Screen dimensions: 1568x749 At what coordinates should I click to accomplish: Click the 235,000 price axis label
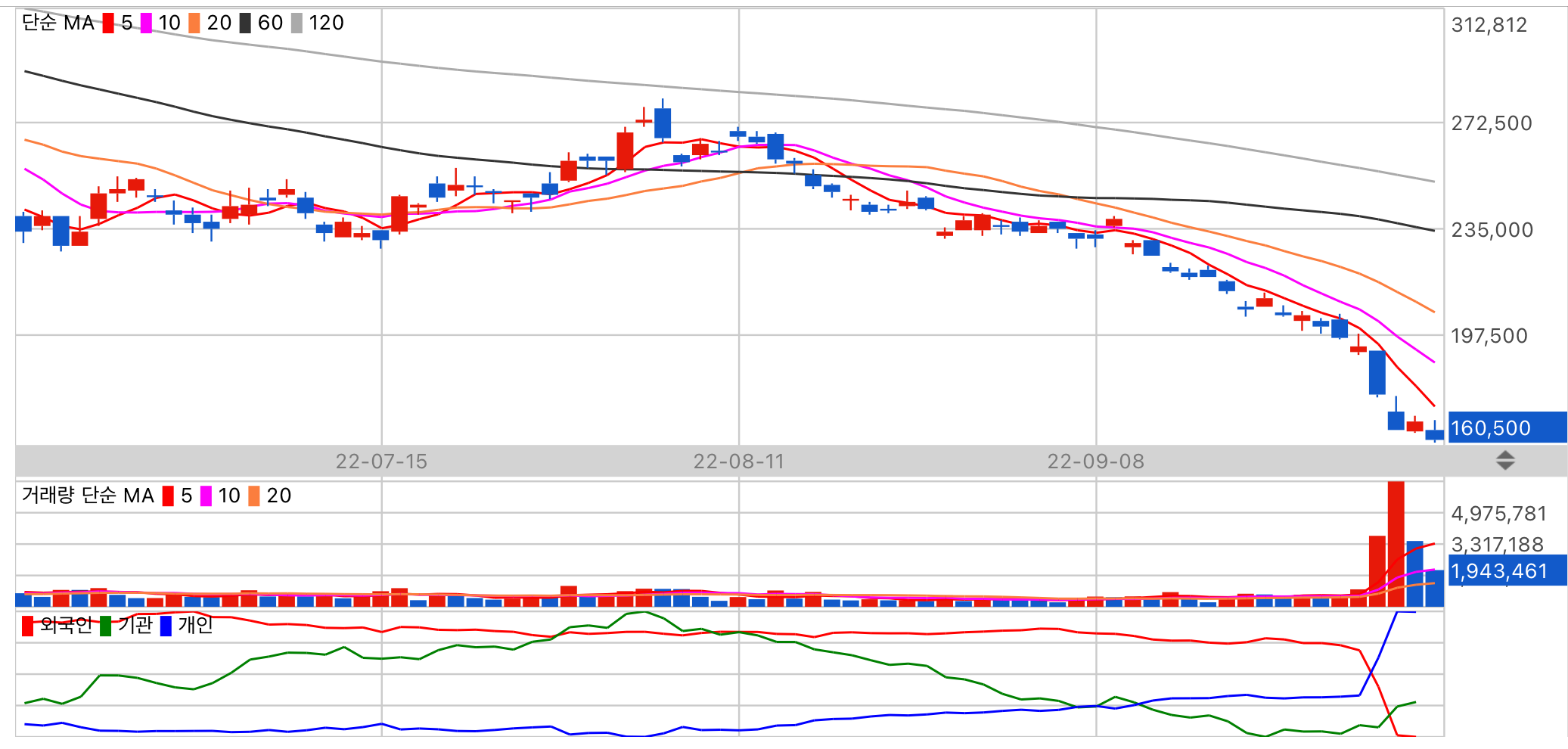pos(1492,230)
